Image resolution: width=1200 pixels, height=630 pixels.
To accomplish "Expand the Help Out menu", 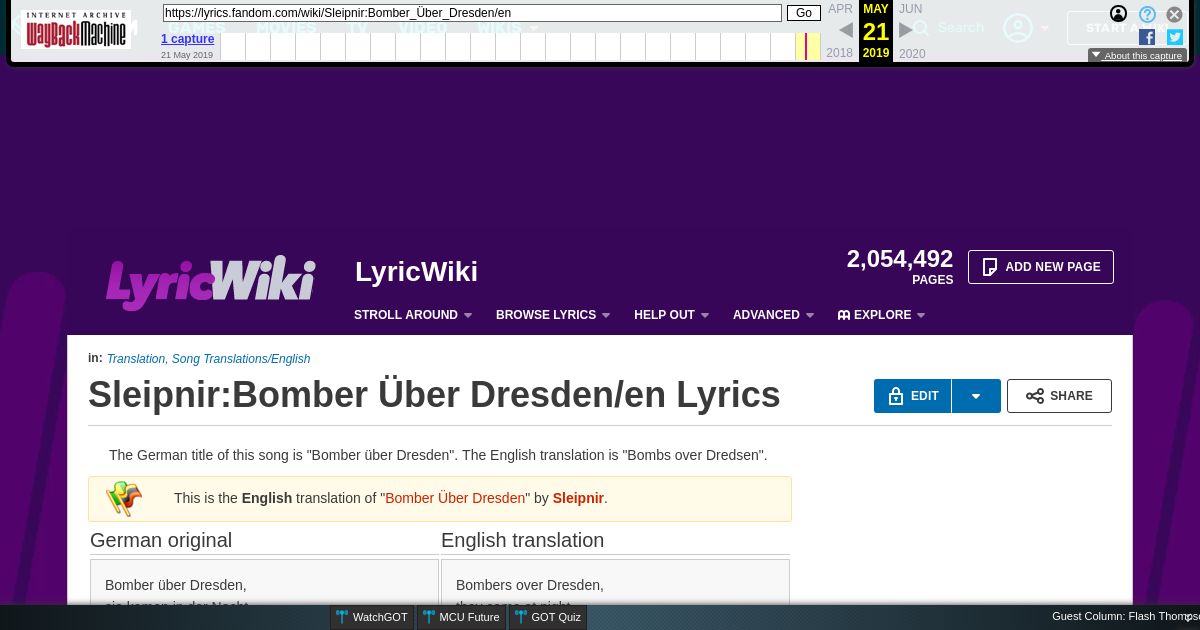I will pos(672,315).
